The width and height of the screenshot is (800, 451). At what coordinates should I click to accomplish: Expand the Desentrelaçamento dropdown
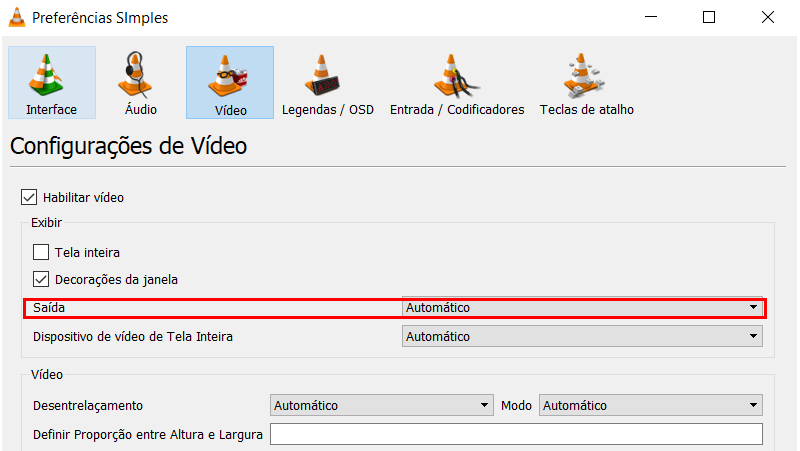(382, 405)
